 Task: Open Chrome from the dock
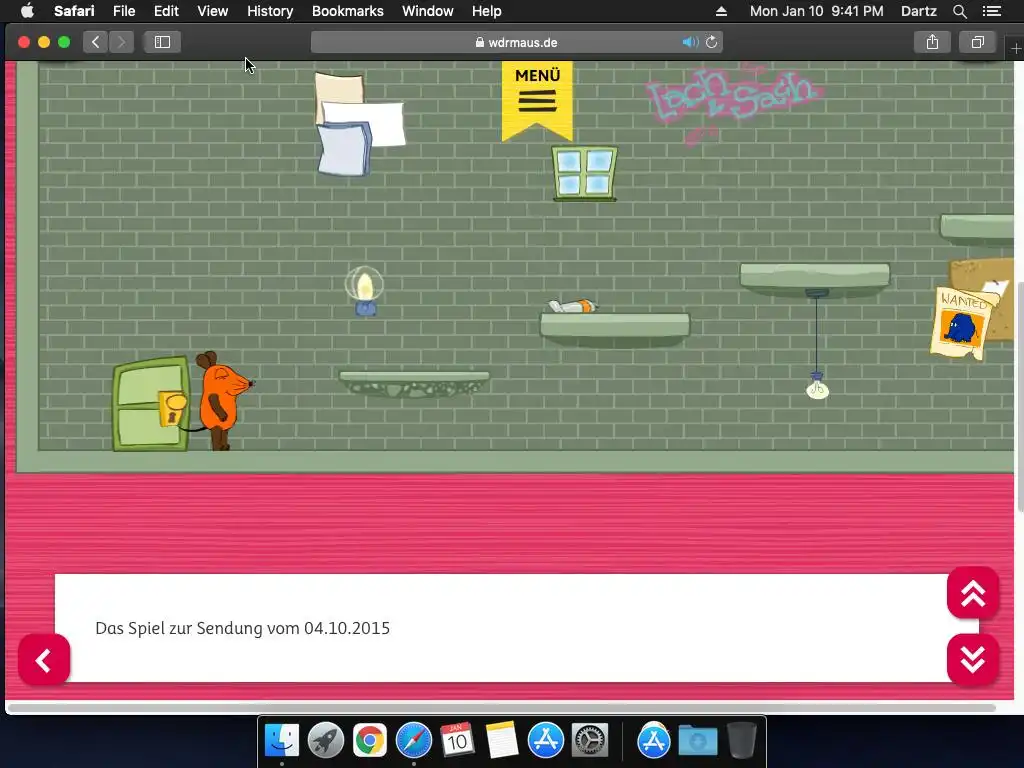[370, 741]
